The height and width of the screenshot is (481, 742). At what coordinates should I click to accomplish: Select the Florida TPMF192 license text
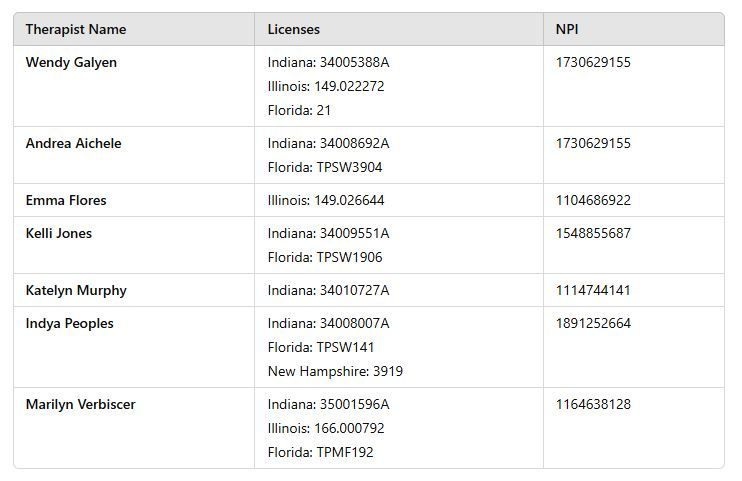click(320, 452)
